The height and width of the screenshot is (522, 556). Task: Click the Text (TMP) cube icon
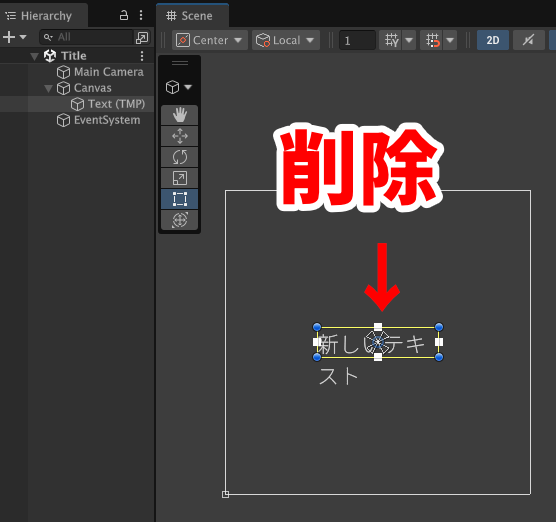pos(77,104)
